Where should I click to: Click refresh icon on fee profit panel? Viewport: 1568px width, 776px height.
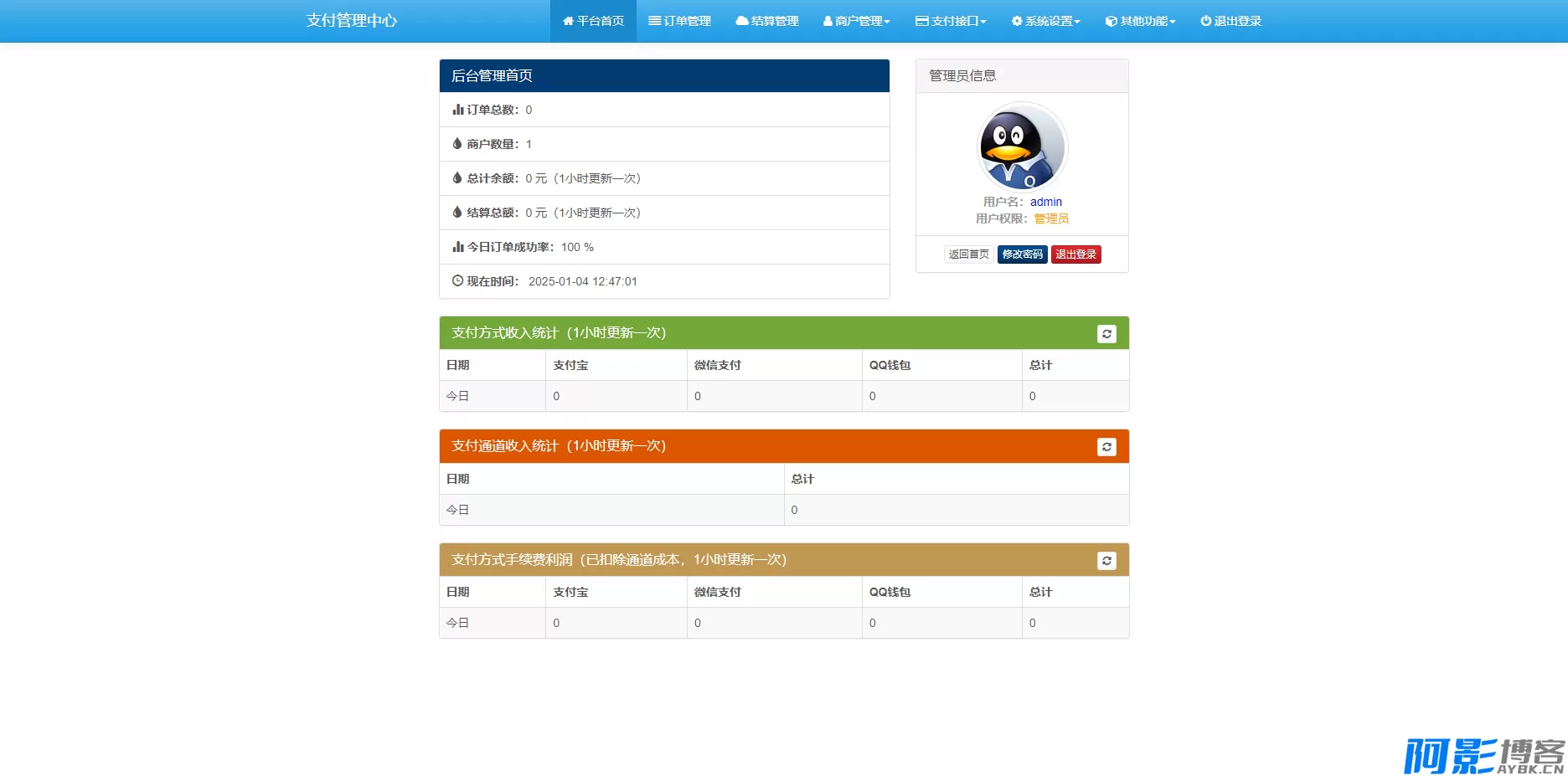coord(1106,561)
